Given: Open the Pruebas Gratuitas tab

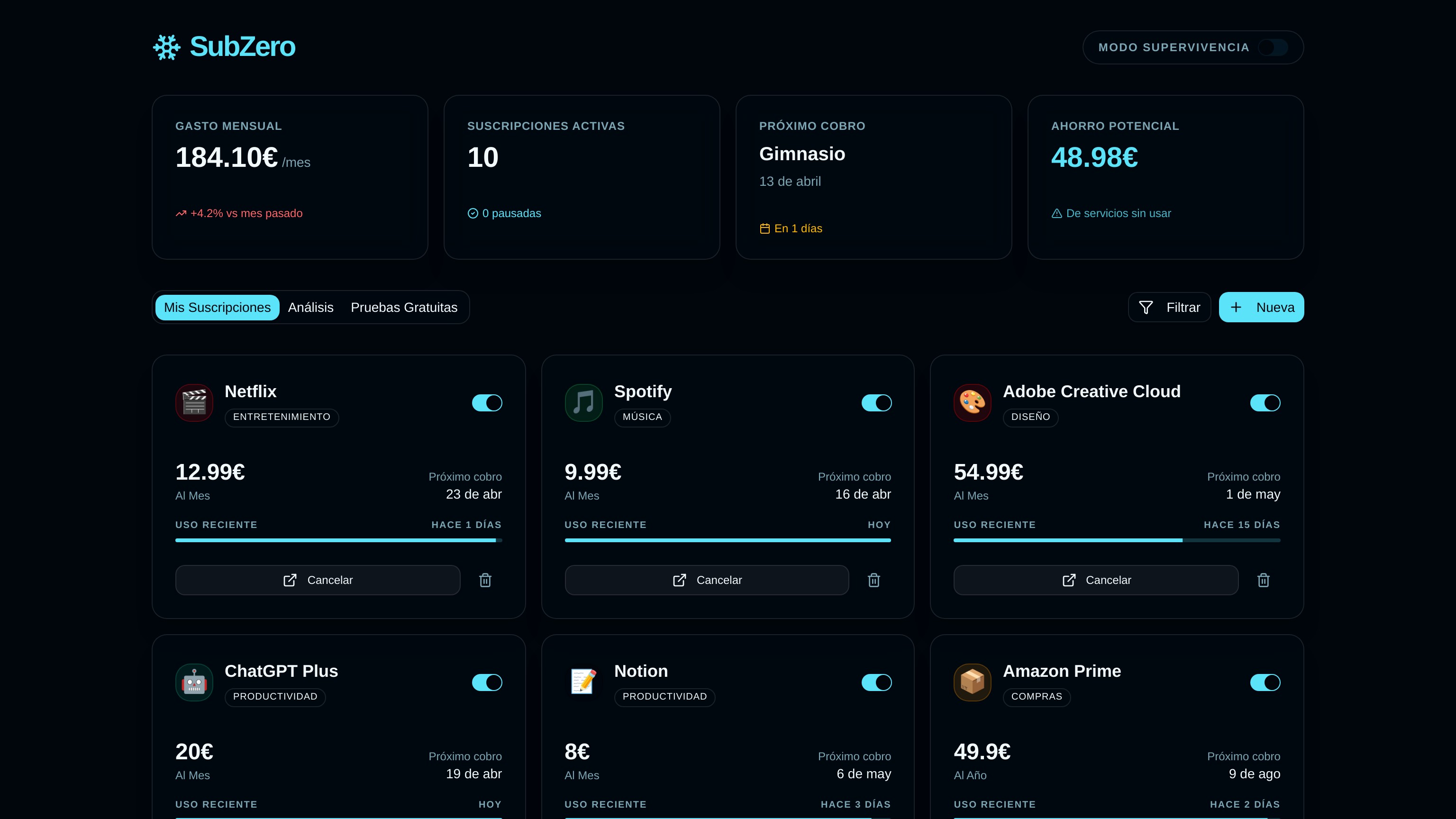Looking at the screenshot, I should [x=403, y=308].
